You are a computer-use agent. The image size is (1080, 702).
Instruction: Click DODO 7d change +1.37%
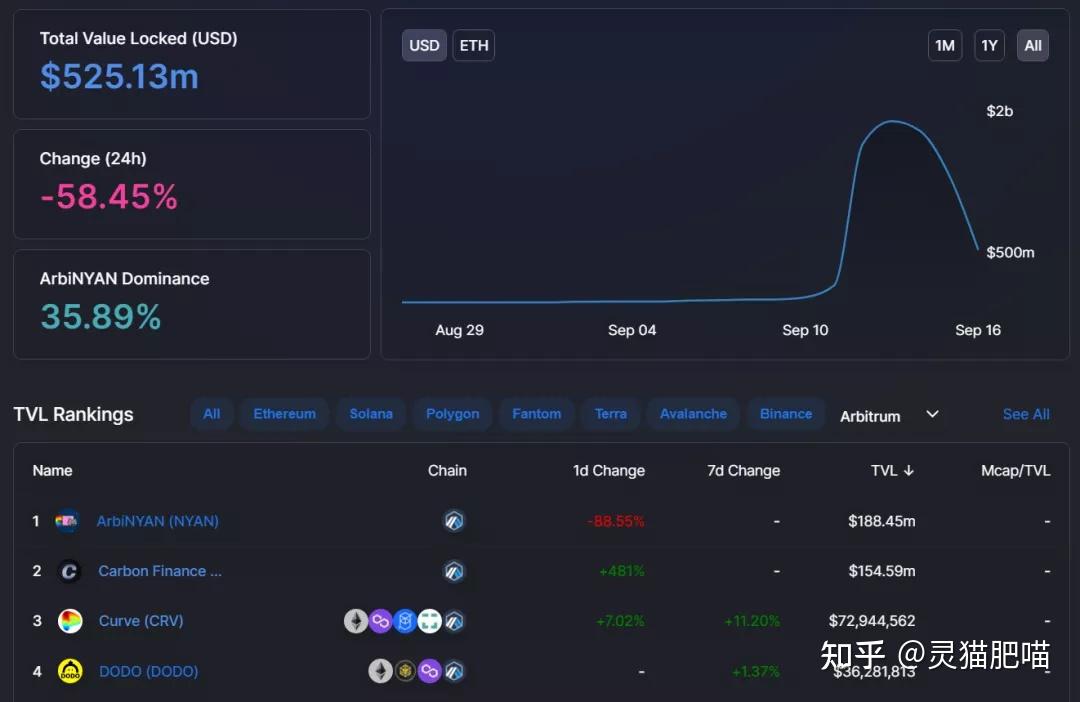(x=756, y=672)
